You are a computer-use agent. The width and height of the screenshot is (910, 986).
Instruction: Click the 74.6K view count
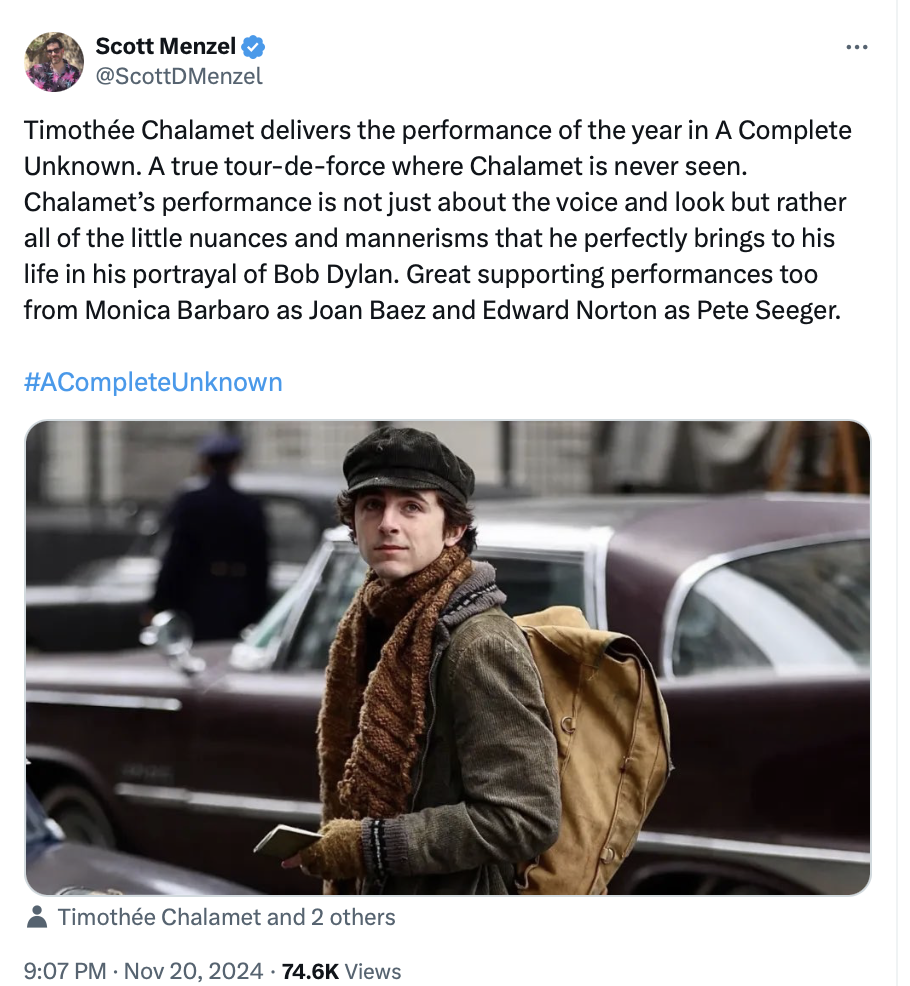point(309,971)
